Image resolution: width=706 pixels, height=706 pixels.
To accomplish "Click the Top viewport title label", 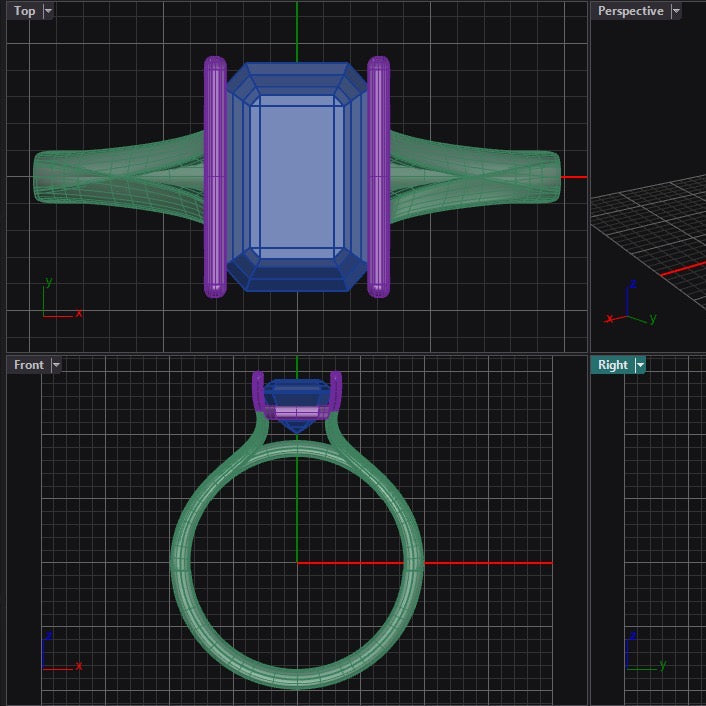I will pyautogui.click(x=24, y=11).
